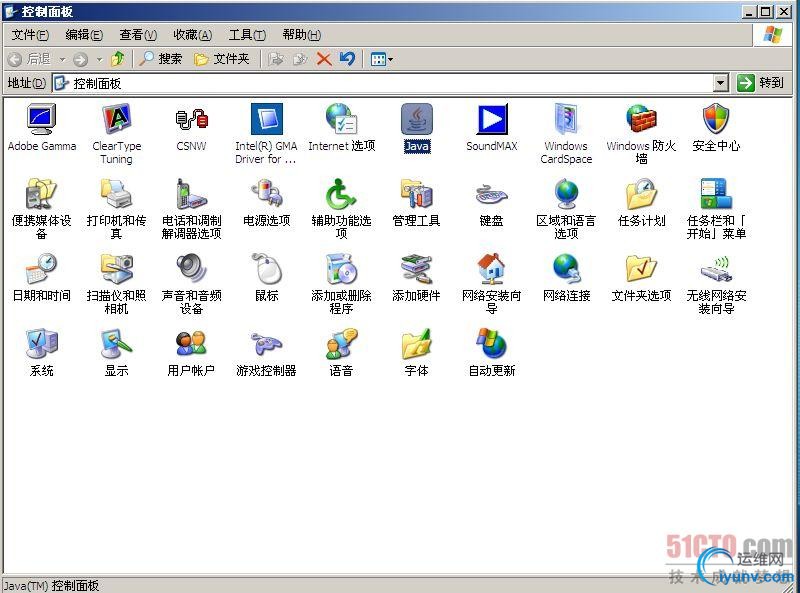Open the Views dropdown button
800x593 pixels.
coord(382,59)
